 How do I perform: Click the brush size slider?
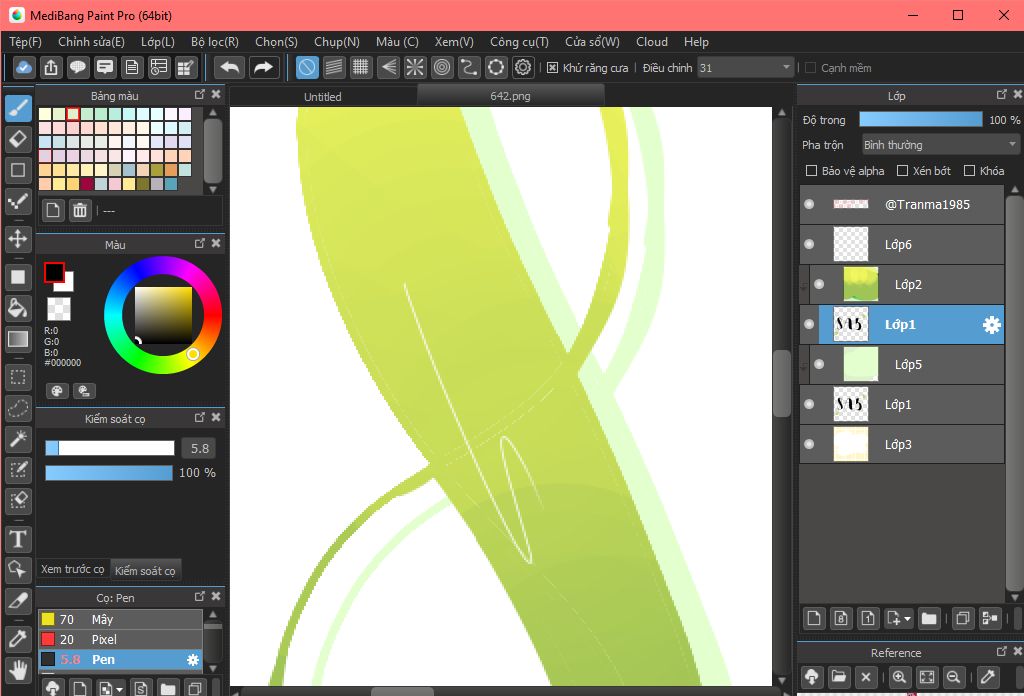[110, 448]
